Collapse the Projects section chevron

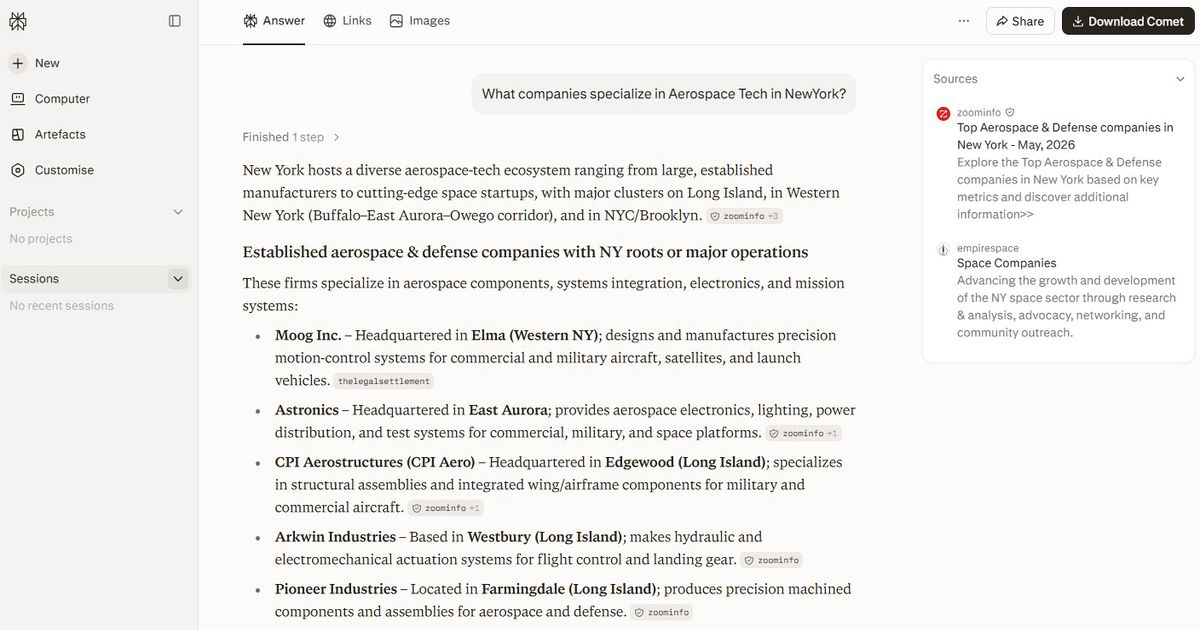178,212
